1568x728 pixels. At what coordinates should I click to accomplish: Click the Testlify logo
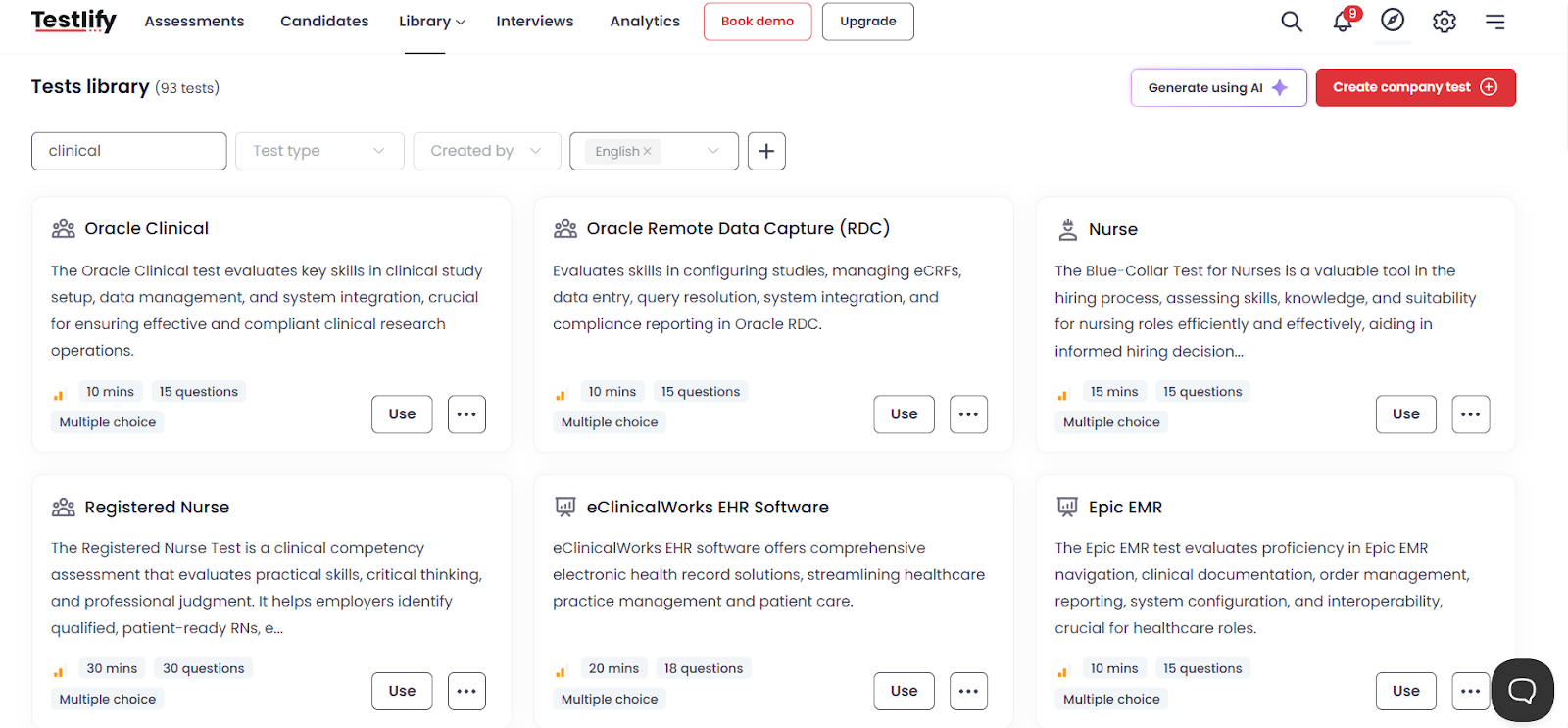(x=73, y=21)
